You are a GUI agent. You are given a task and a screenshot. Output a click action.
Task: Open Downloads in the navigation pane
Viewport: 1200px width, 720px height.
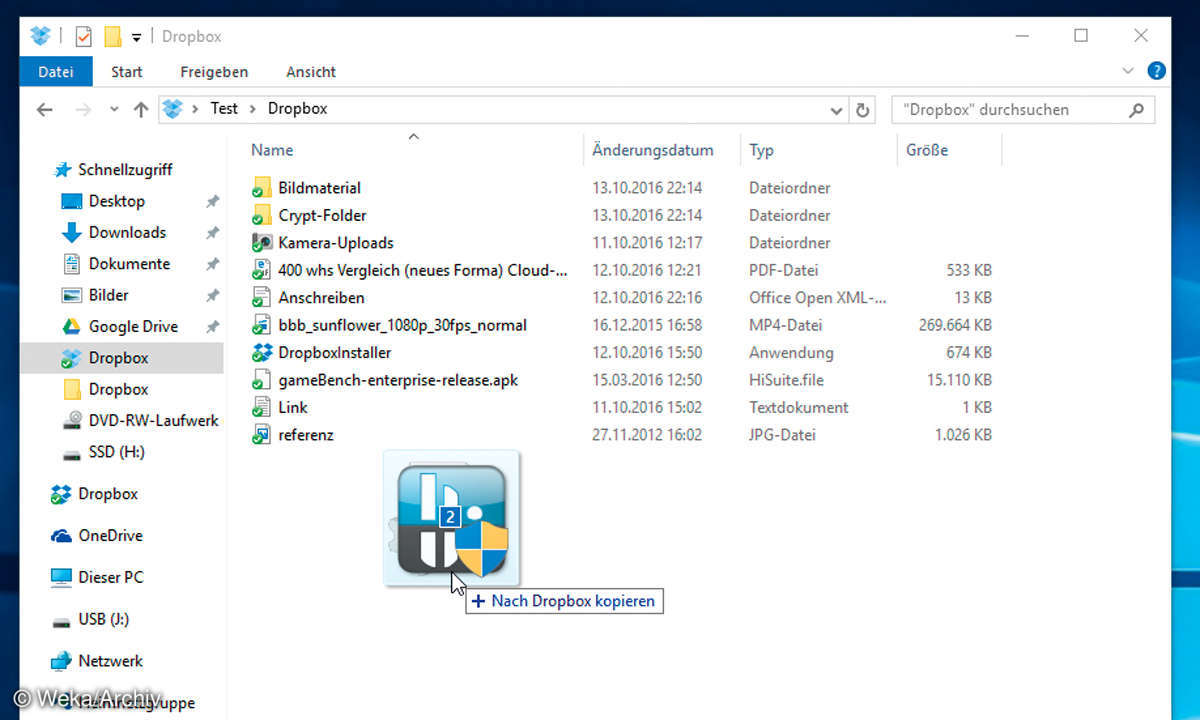(127, 232)
